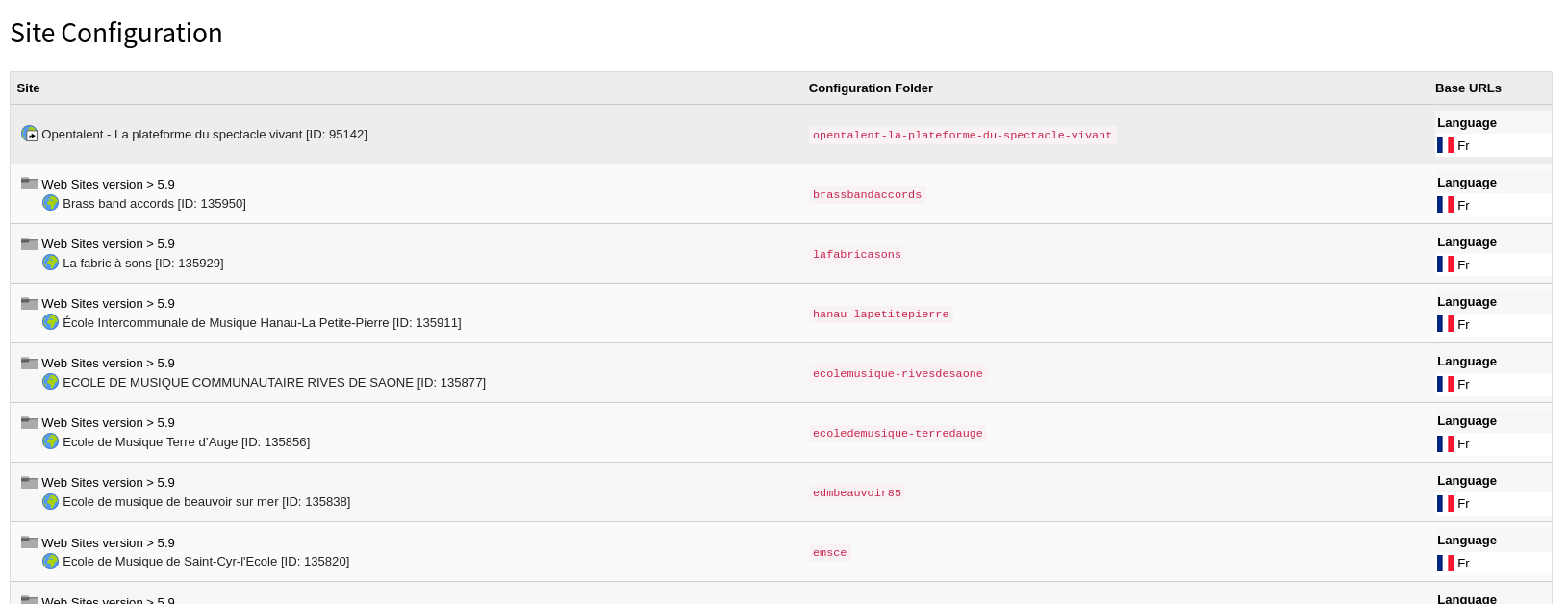
Task: Click the folder icon above La fabric à sons
Action: pos(30,243)
